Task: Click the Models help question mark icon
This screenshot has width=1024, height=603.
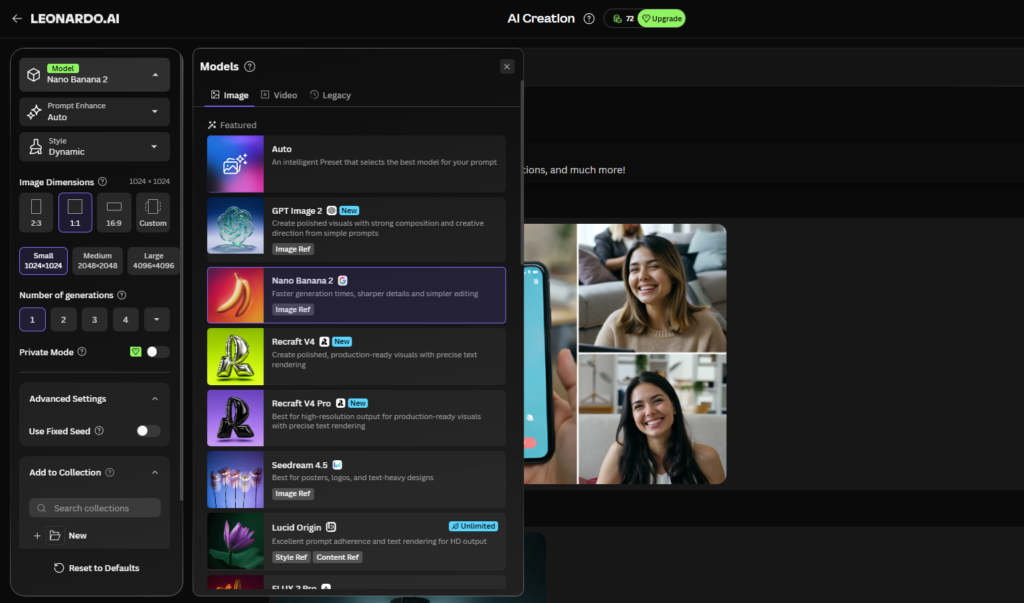Action: coord(249,67)
